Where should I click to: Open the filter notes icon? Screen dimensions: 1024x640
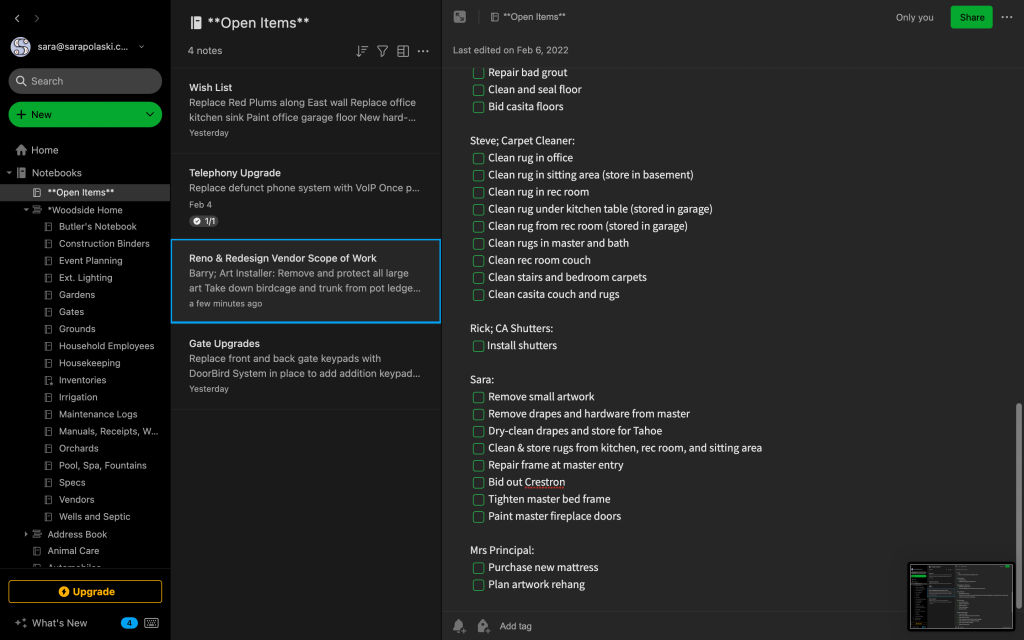[382, 51]
